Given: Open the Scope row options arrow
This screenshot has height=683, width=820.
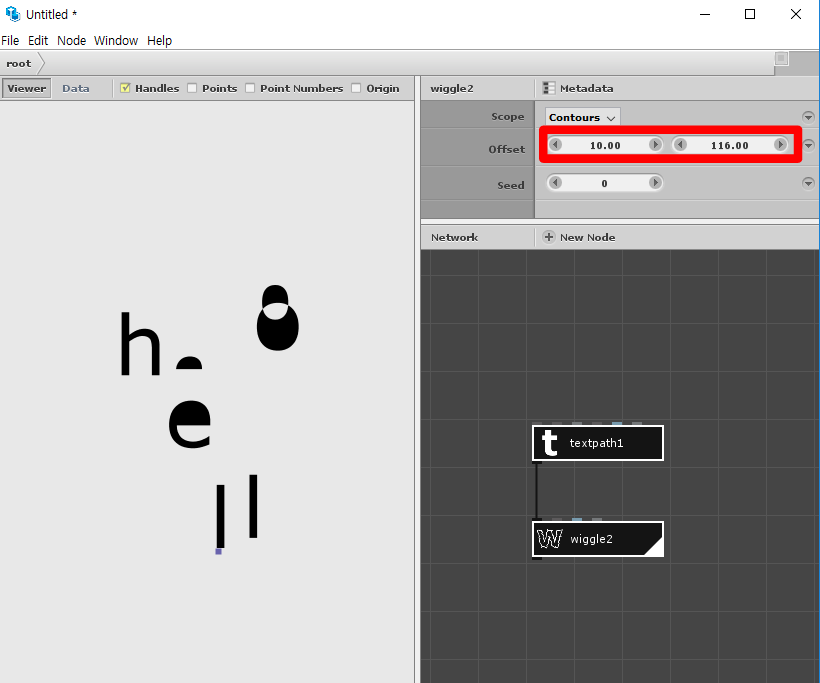Looking at the screenshot, I should coord(808,117).
